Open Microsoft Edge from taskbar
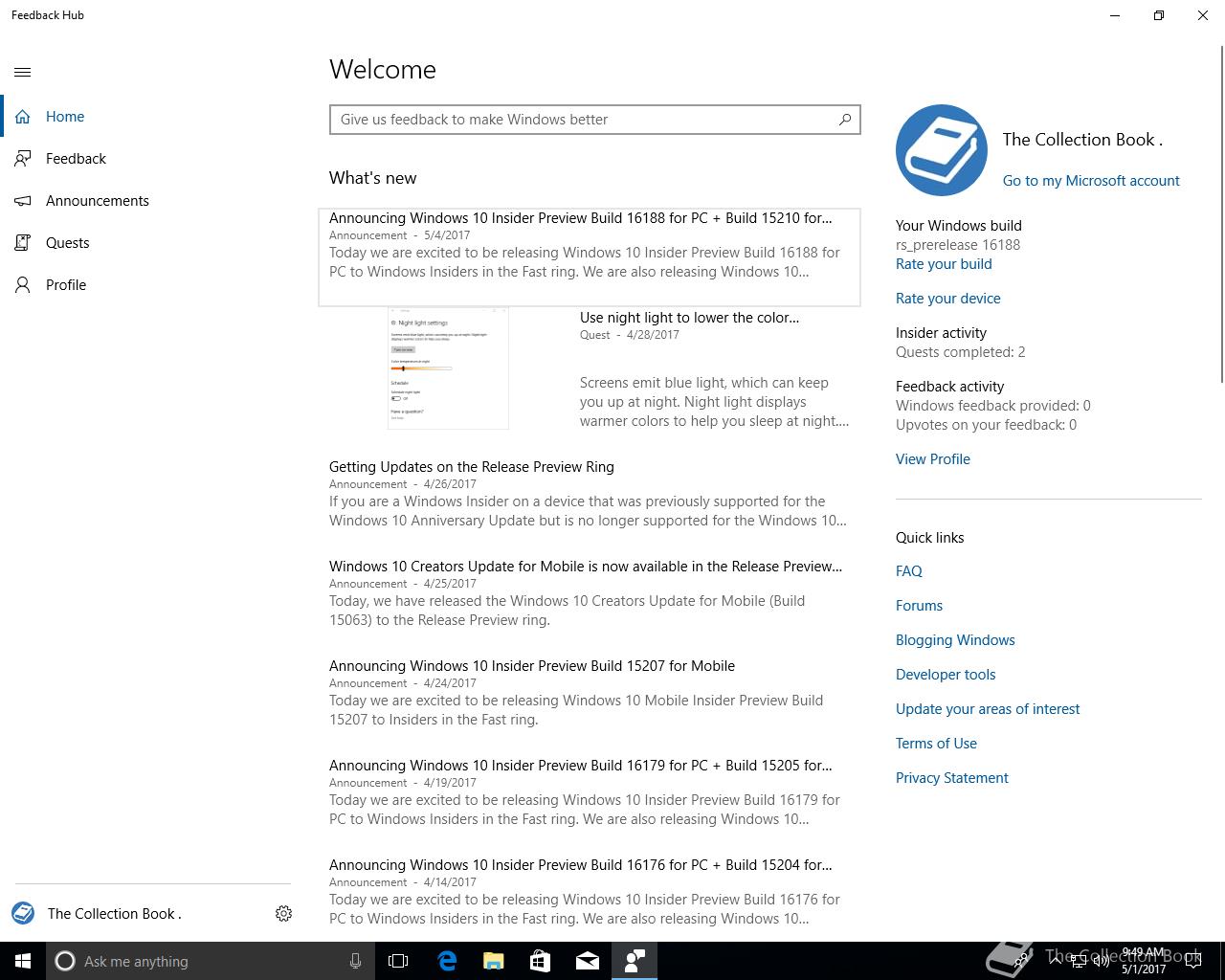Image resolution: width=1225 pixels, height=980 pixels. coord(447,961)
